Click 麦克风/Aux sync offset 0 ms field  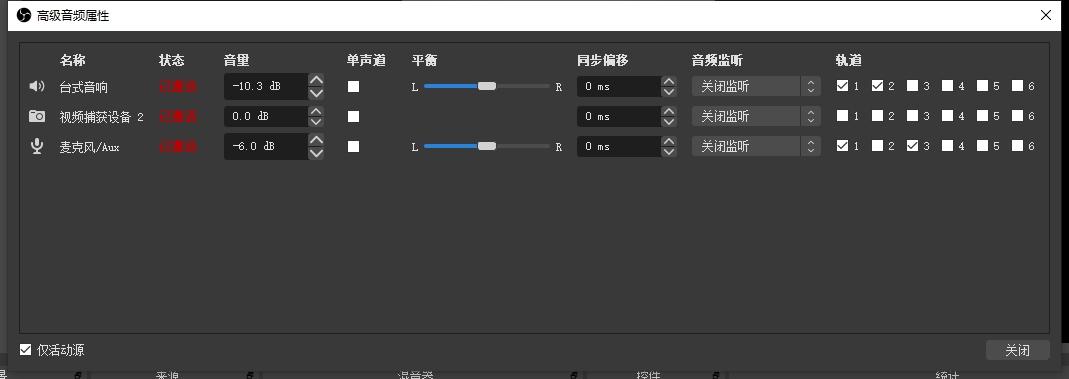pyautogui.click(x=619, y=146)
